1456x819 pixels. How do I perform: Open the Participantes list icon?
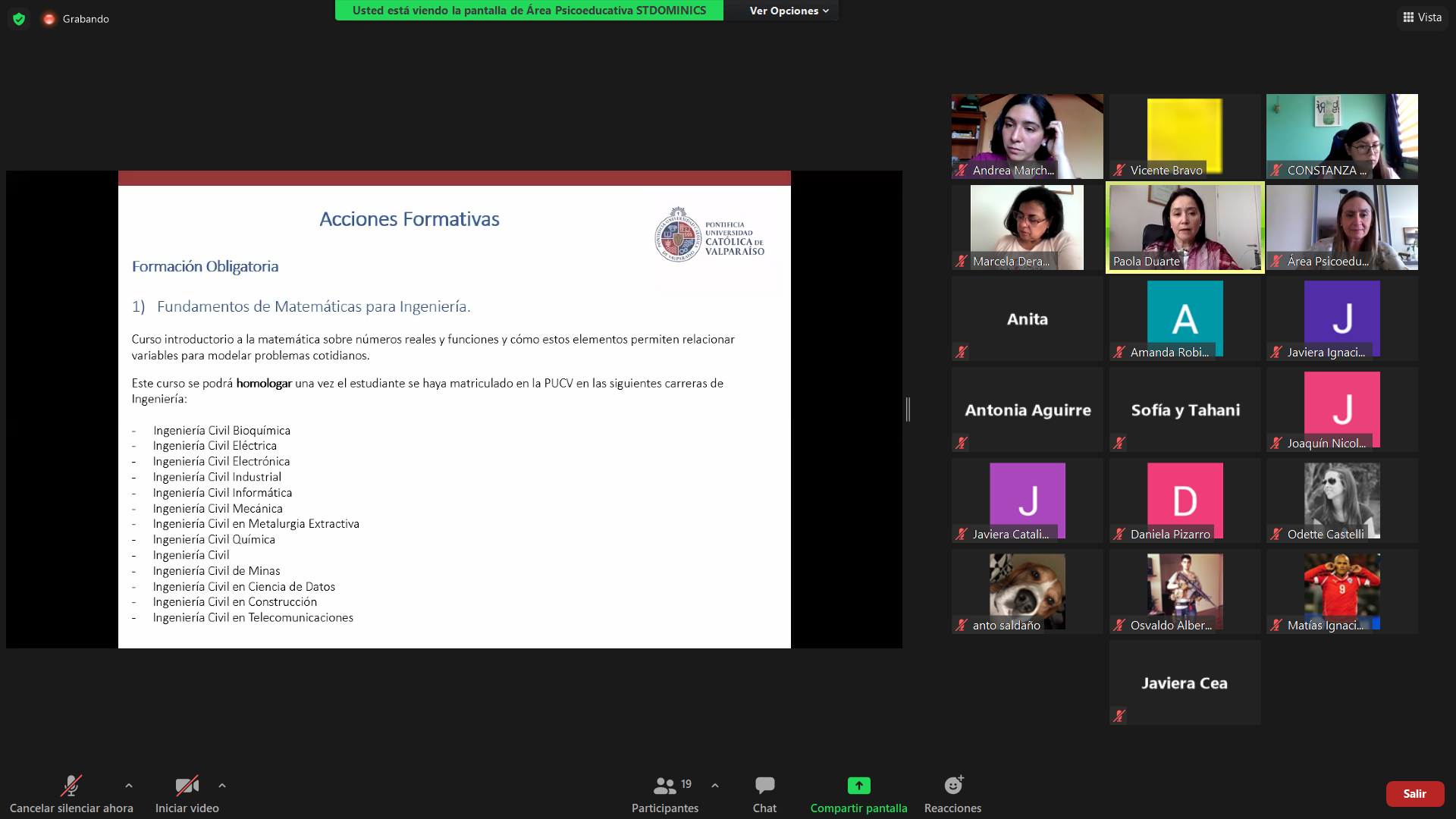click(665, 786)
